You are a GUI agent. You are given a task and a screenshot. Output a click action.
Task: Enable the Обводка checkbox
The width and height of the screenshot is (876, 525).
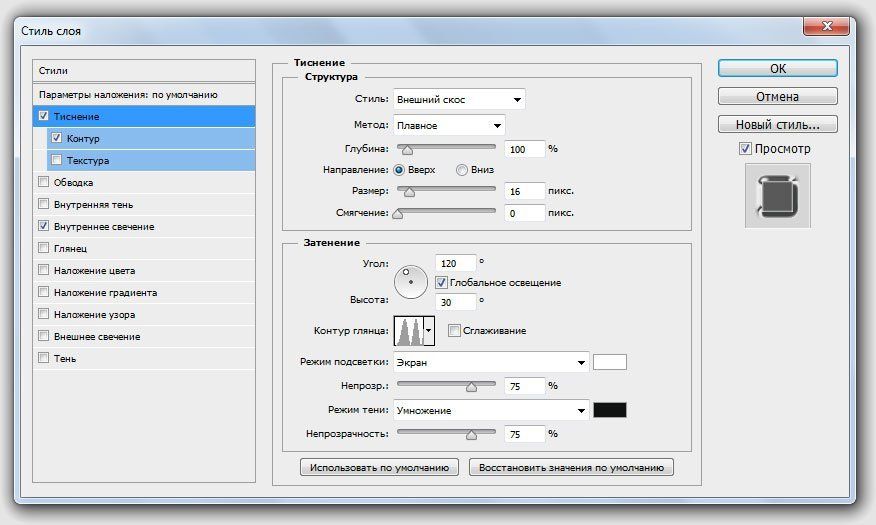[x=44, y=182]
